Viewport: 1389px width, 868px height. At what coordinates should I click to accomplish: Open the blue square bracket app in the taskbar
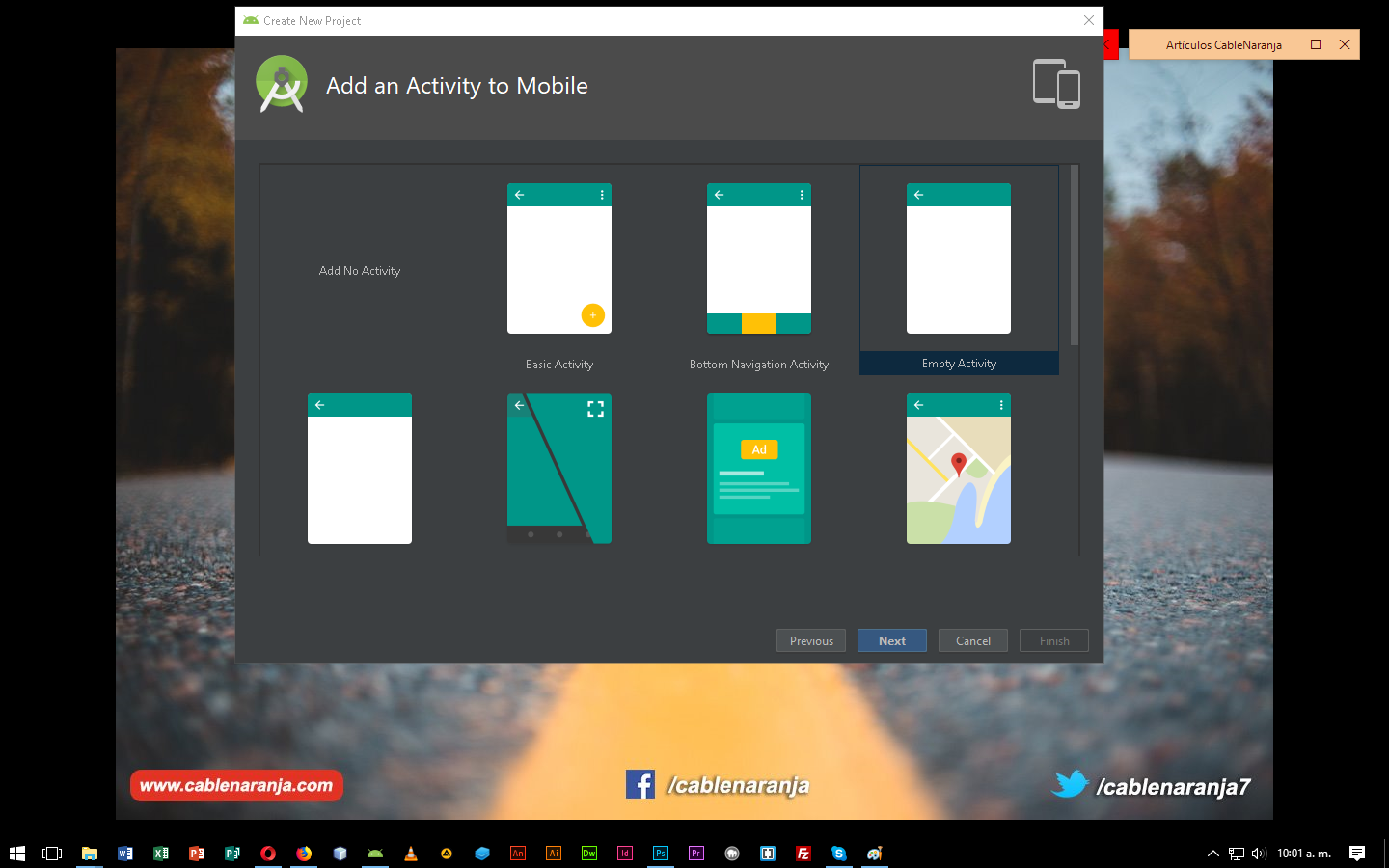click(768, 854)
